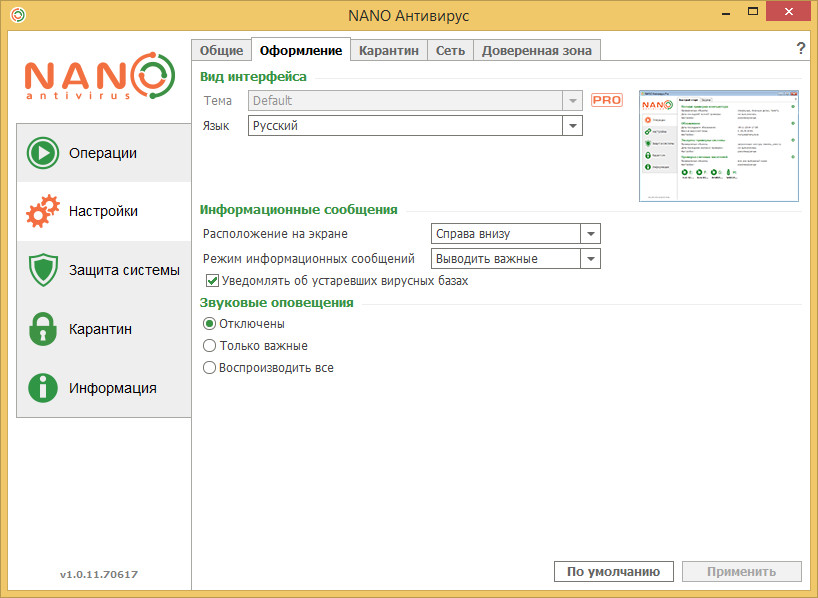Viewport: 818px width, 598px height.
Task: Click the green Информация info icon
Action: click(43, 388)
